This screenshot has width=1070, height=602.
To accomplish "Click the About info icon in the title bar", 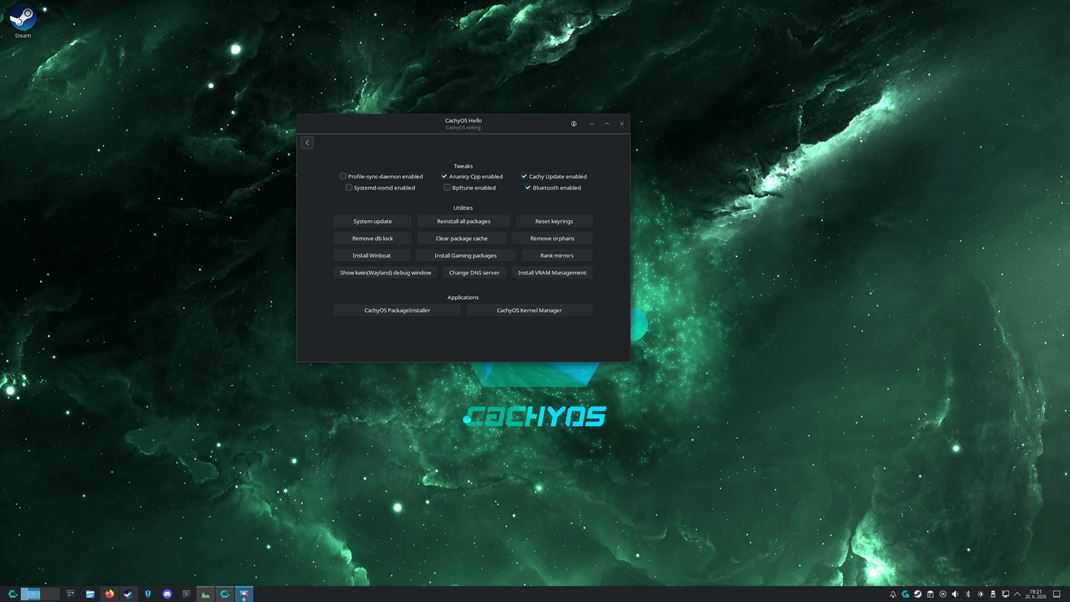I will point(573,124).
